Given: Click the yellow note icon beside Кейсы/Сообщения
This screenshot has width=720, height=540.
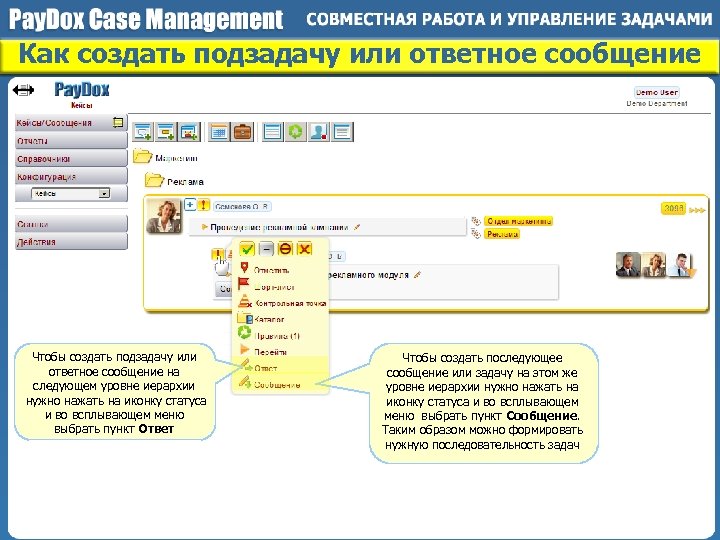Looking at the screenshot, I should (x=118, y=123).
